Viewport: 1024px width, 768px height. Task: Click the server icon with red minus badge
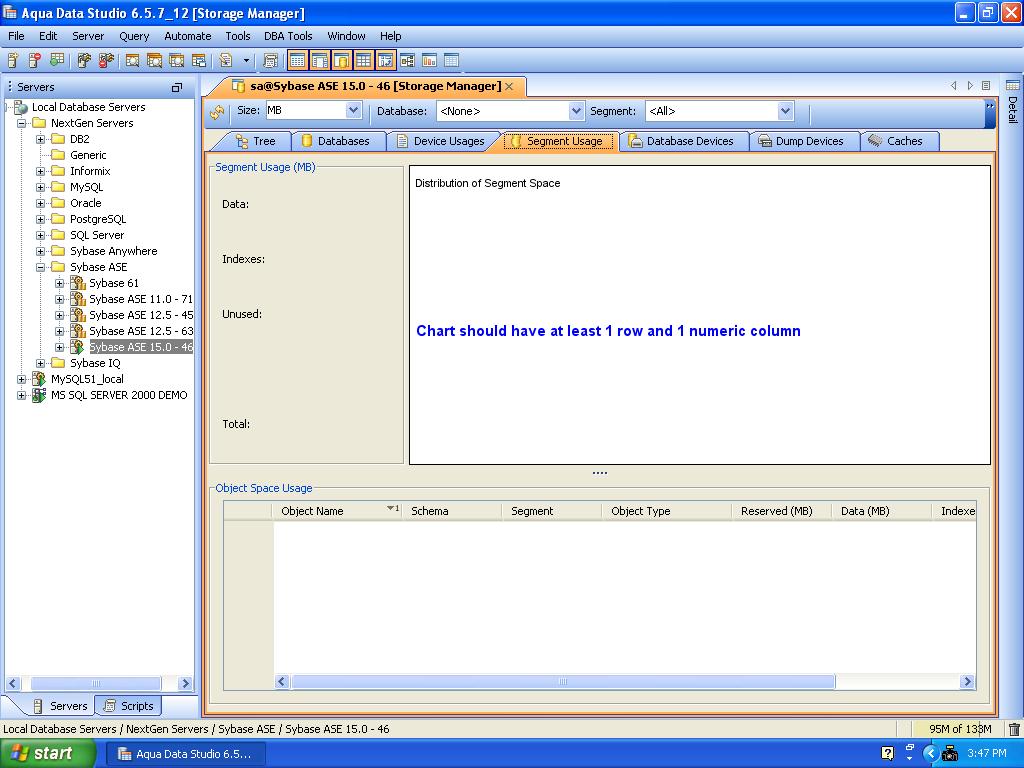pos(35,61)
